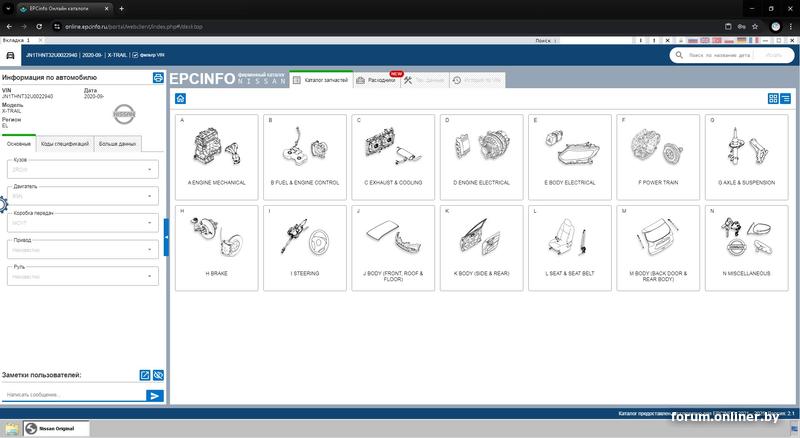Click the Nissan logo in vehicle info
Screen dimensions: 800x438
coord(124,114)
